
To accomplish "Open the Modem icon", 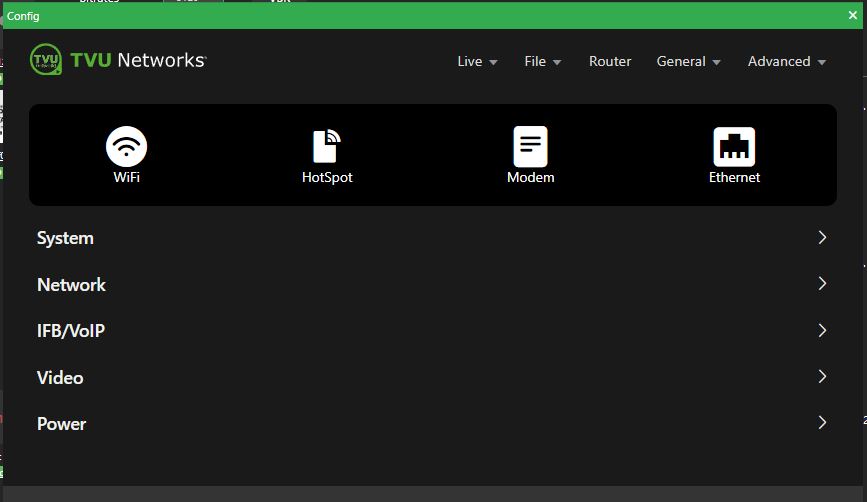I will pyautogui.click(x=530, y=147).
